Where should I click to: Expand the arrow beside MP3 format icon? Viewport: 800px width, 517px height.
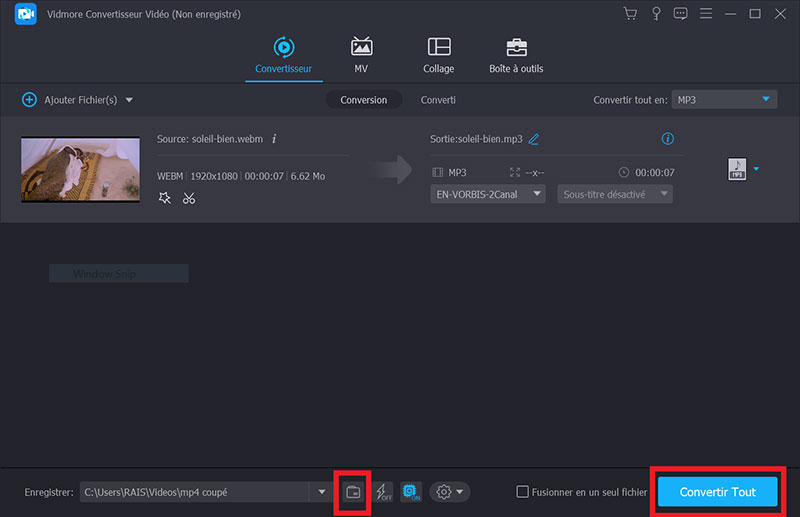coord(756,169)
